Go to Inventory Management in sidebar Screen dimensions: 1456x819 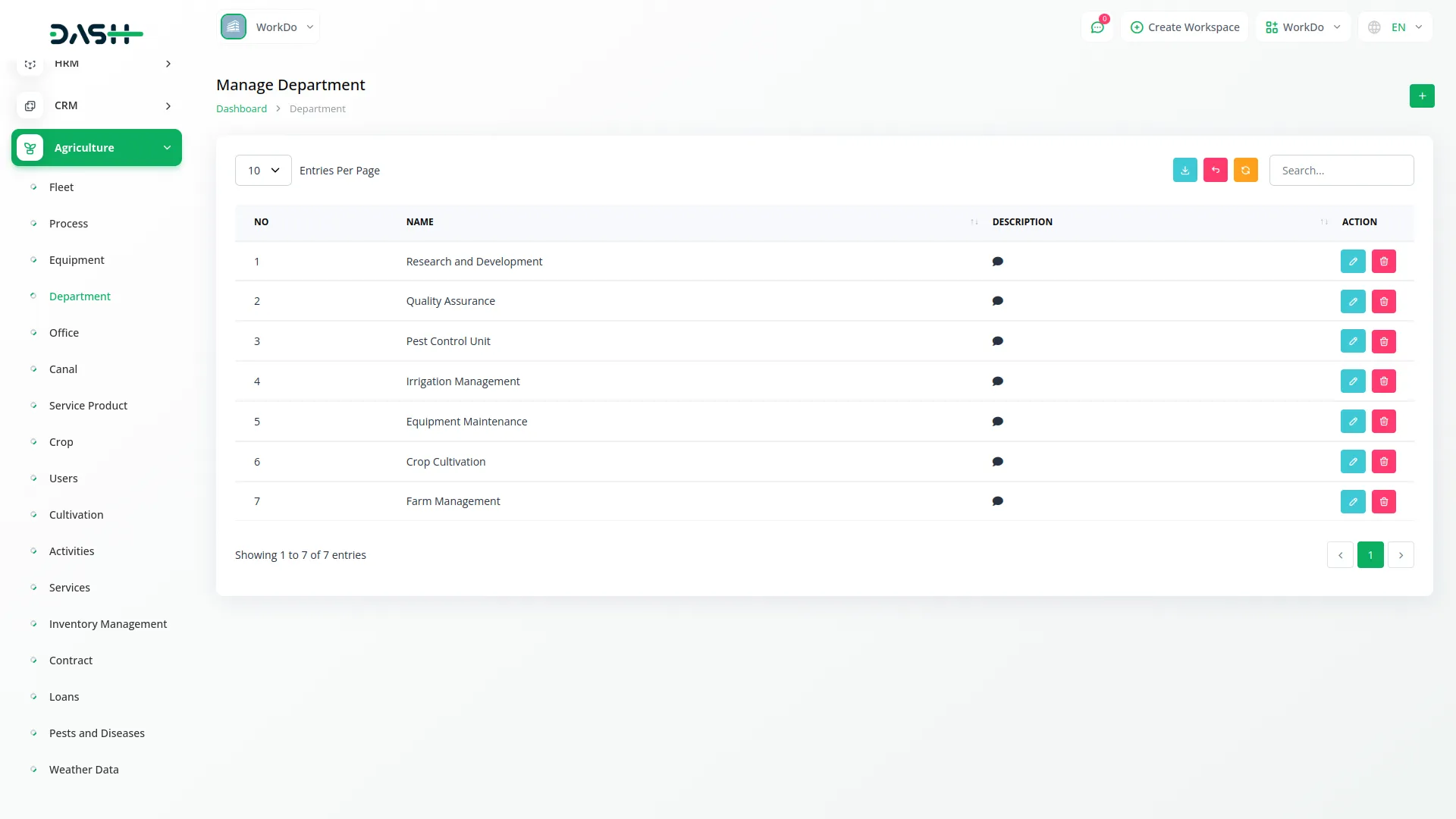tap(108, 624)
